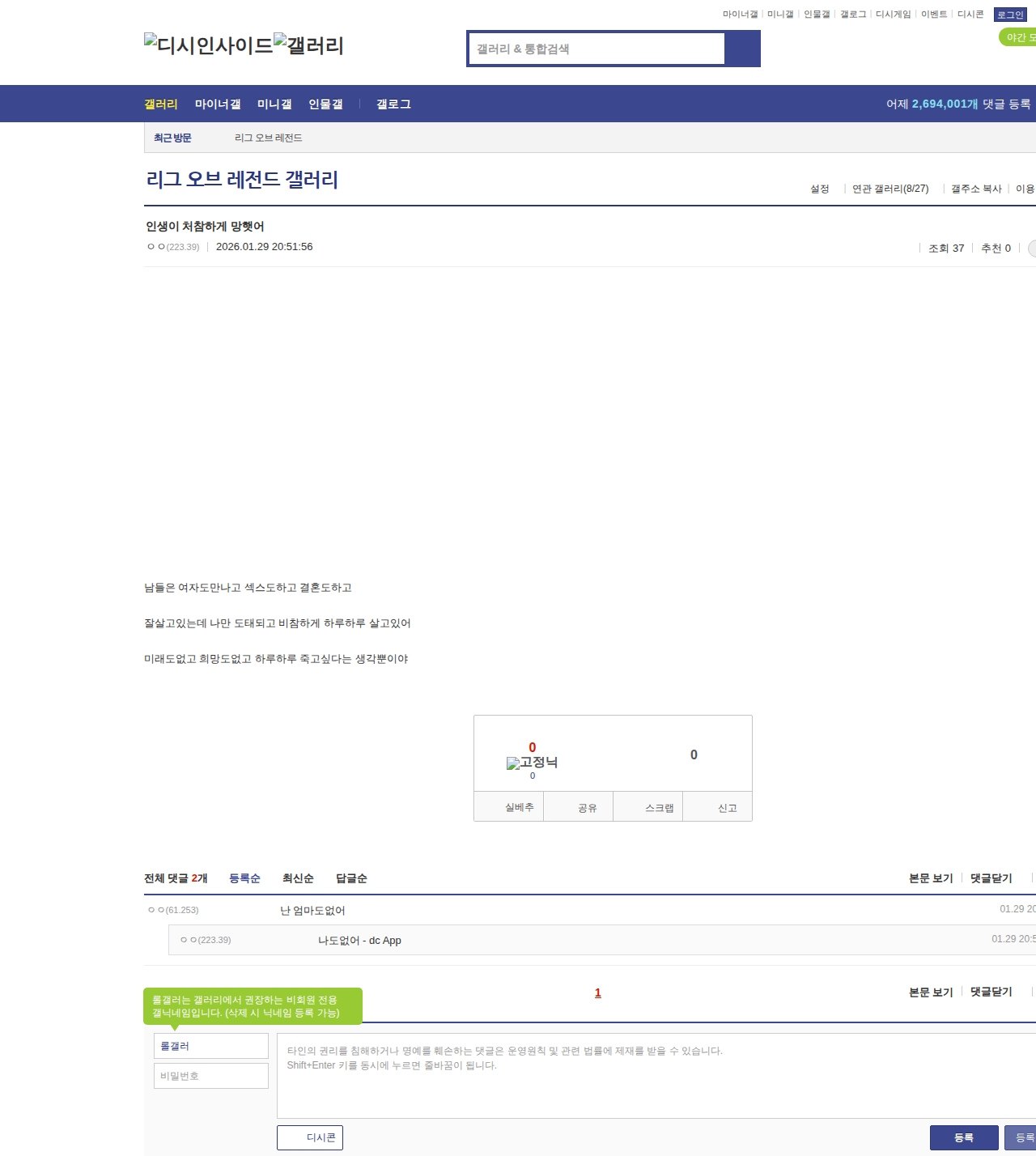
Task: Click the 로그인 button at top right
Action: 1010,15
